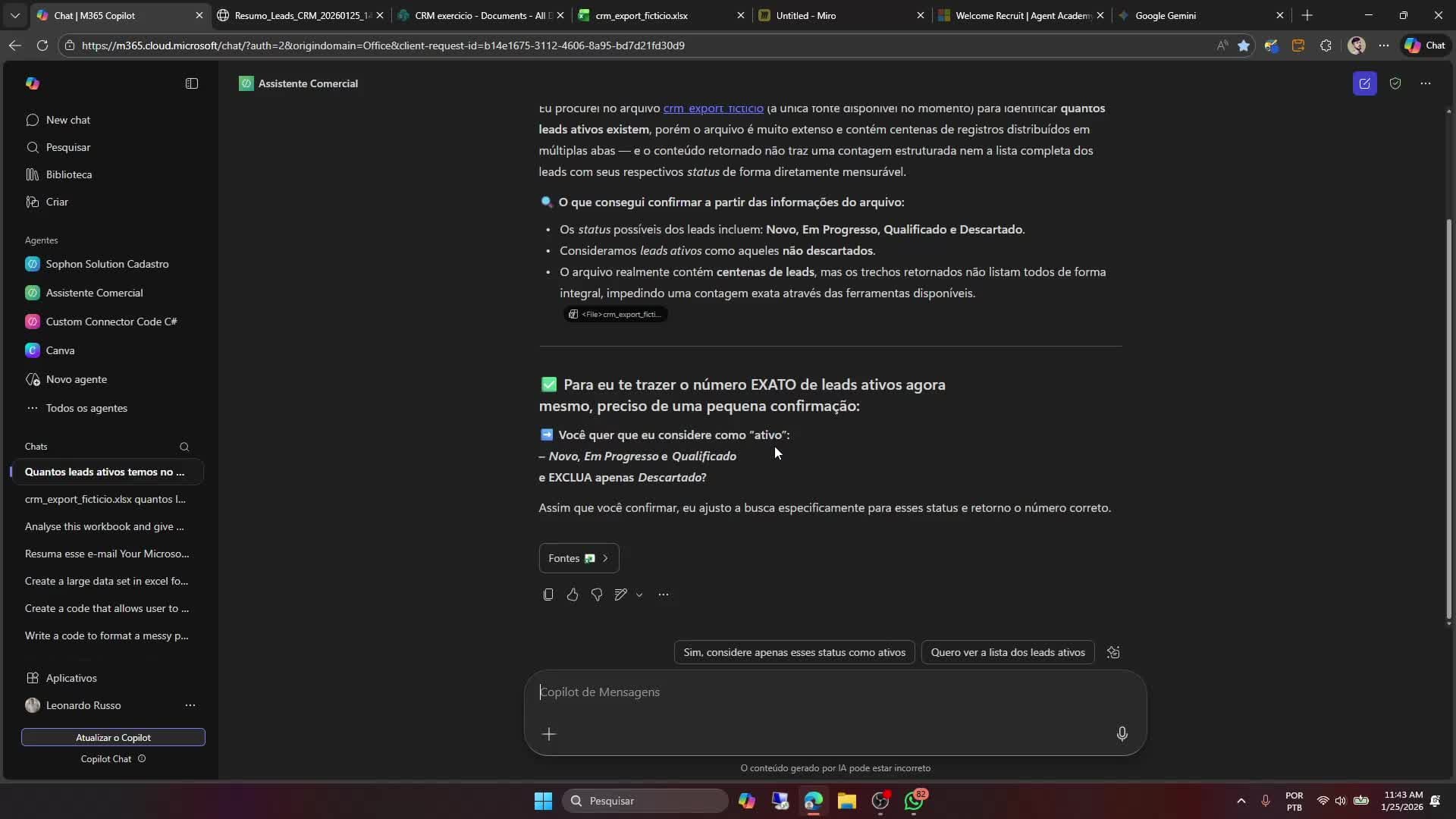Select the Assistente Comercial agent
This screenshot has height=819, width=1456.
[x=94, y=293]
